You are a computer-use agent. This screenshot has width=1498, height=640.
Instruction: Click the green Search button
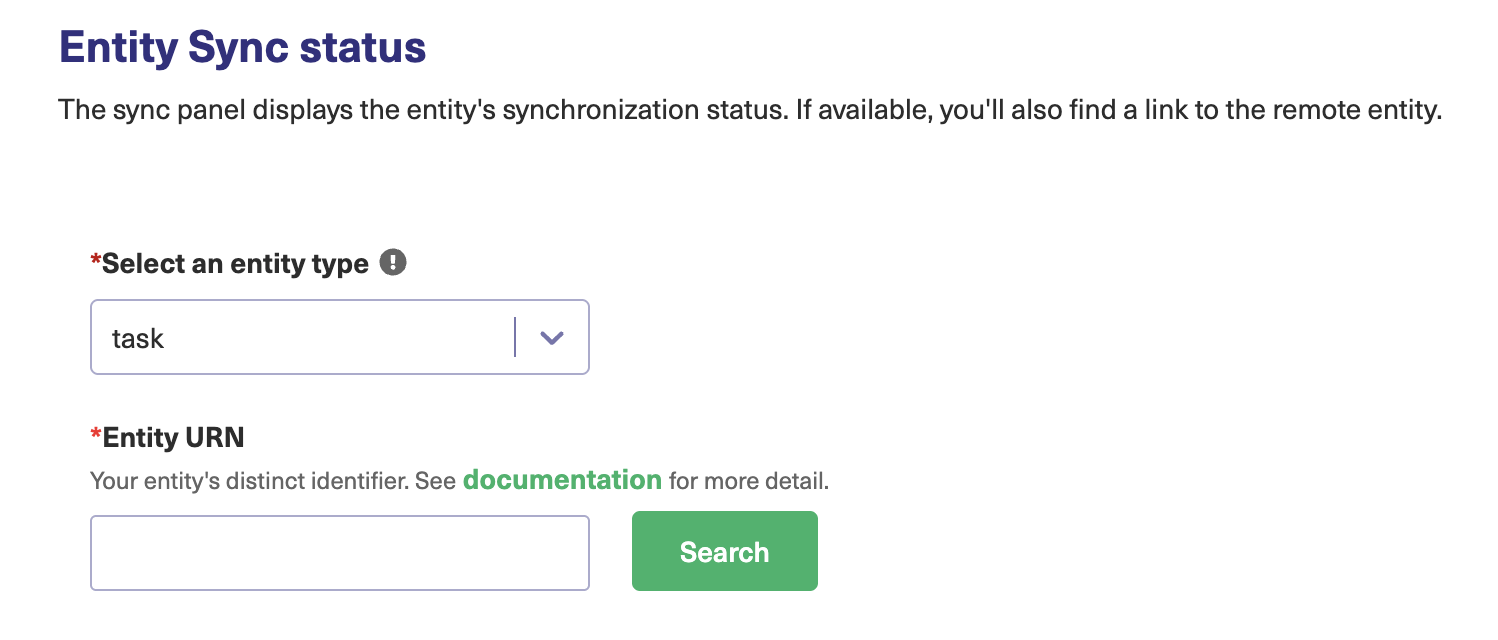click(x=724, y=552)
